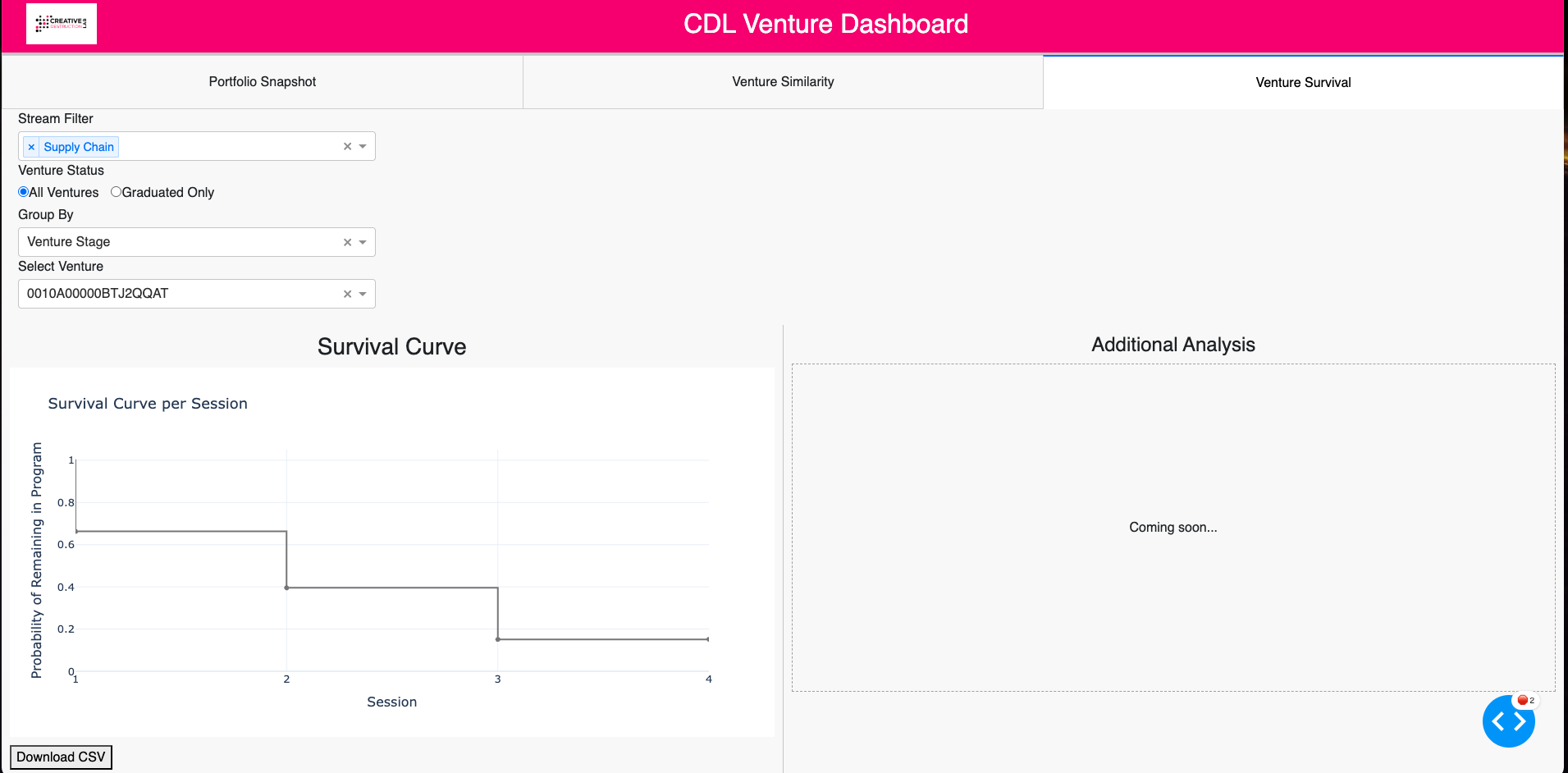Open the Venture Survival tab
1568x773 pixels.
(x=1303, y=82)
